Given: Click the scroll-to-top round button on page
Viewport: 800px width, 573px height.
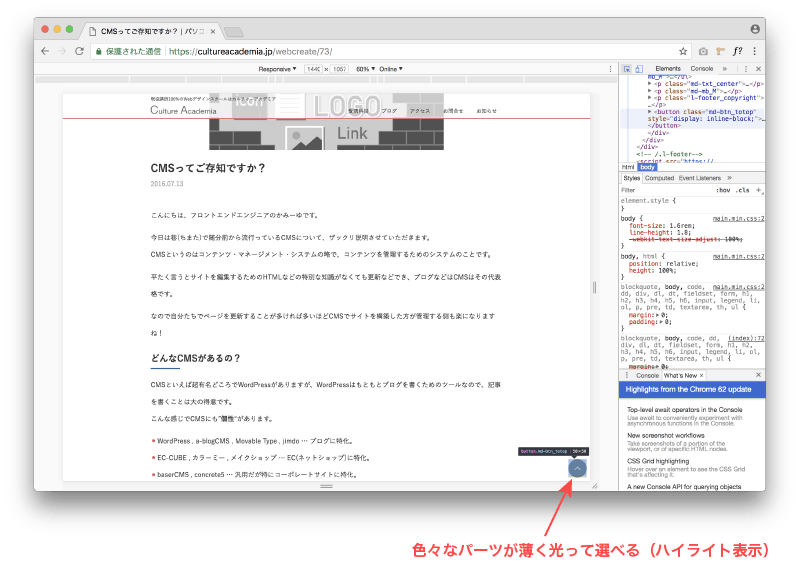Looking at the screenshot, I should [x=577, y=468].
